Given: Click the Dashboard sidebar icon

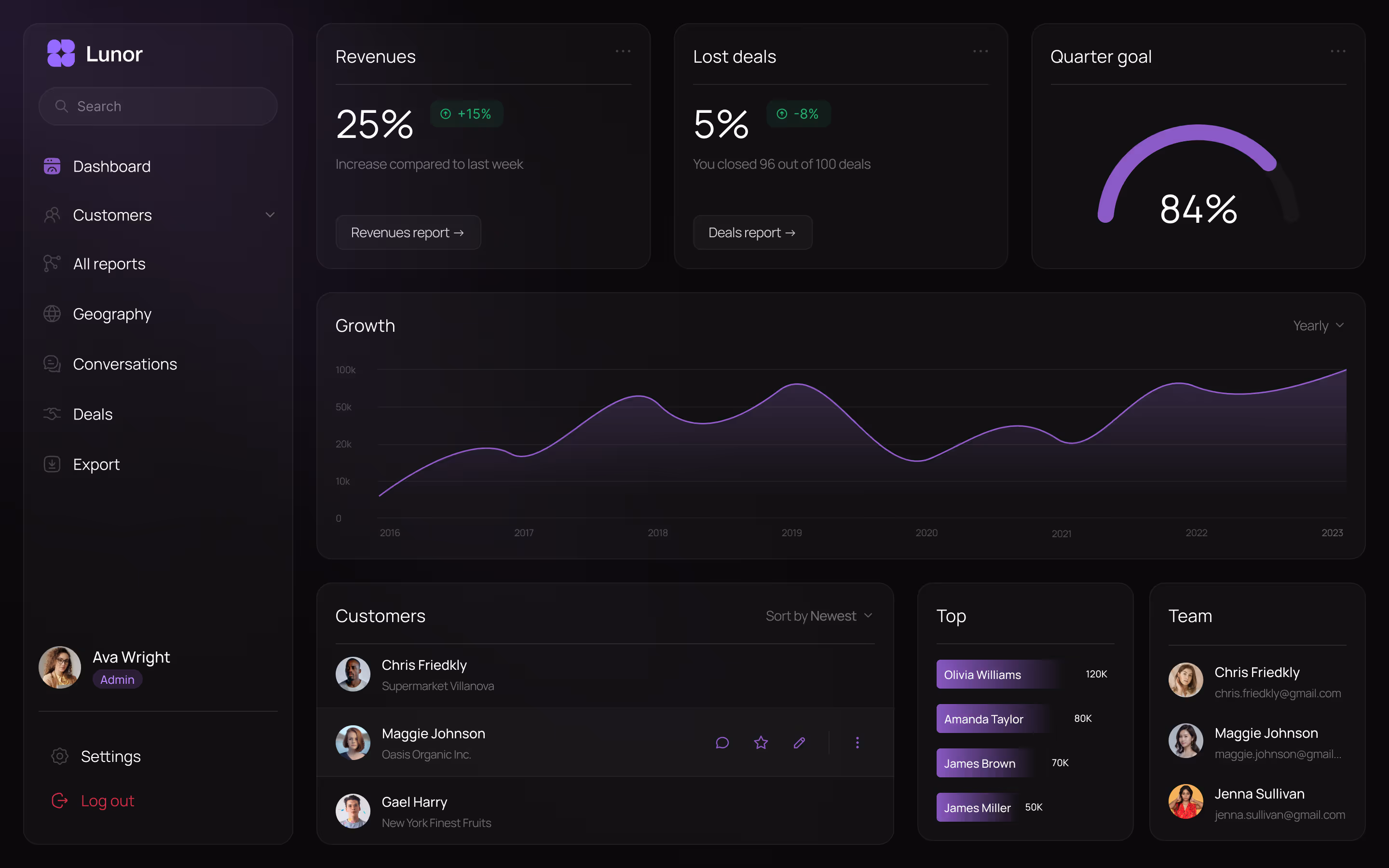Looking at the screenshot, I should [52, 166].
